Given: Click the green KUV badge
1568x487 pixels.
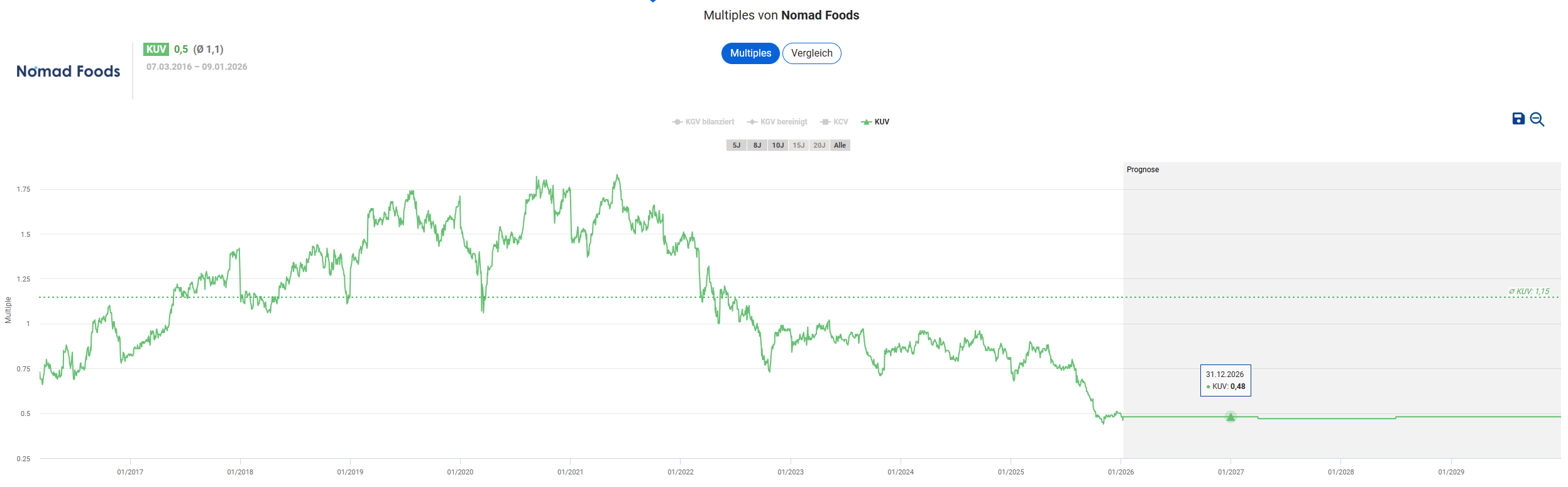Looking at the screenshot, I should (x=156, y=49).
